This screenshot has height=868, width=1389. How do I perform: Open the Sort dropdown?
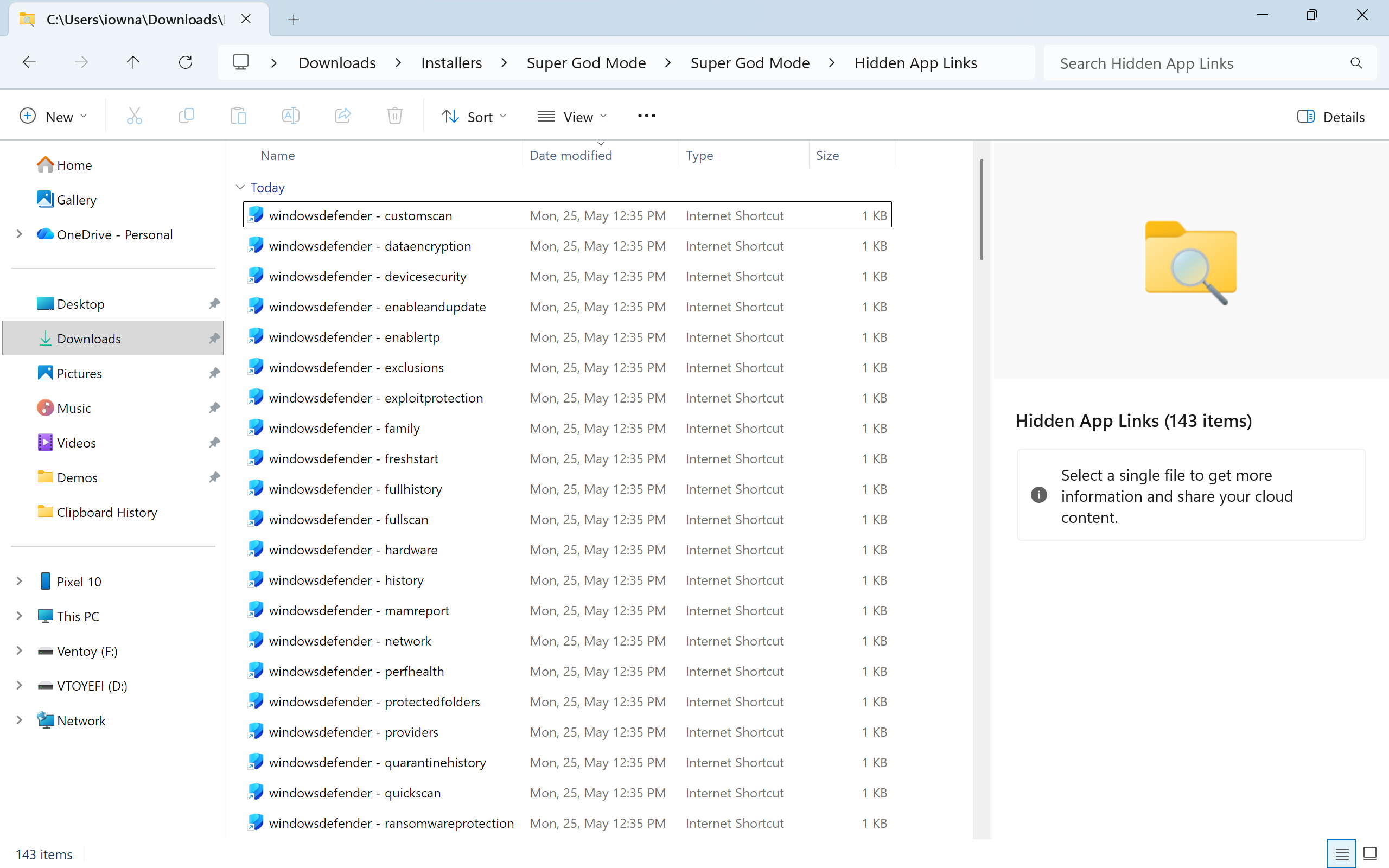(474, 117)
